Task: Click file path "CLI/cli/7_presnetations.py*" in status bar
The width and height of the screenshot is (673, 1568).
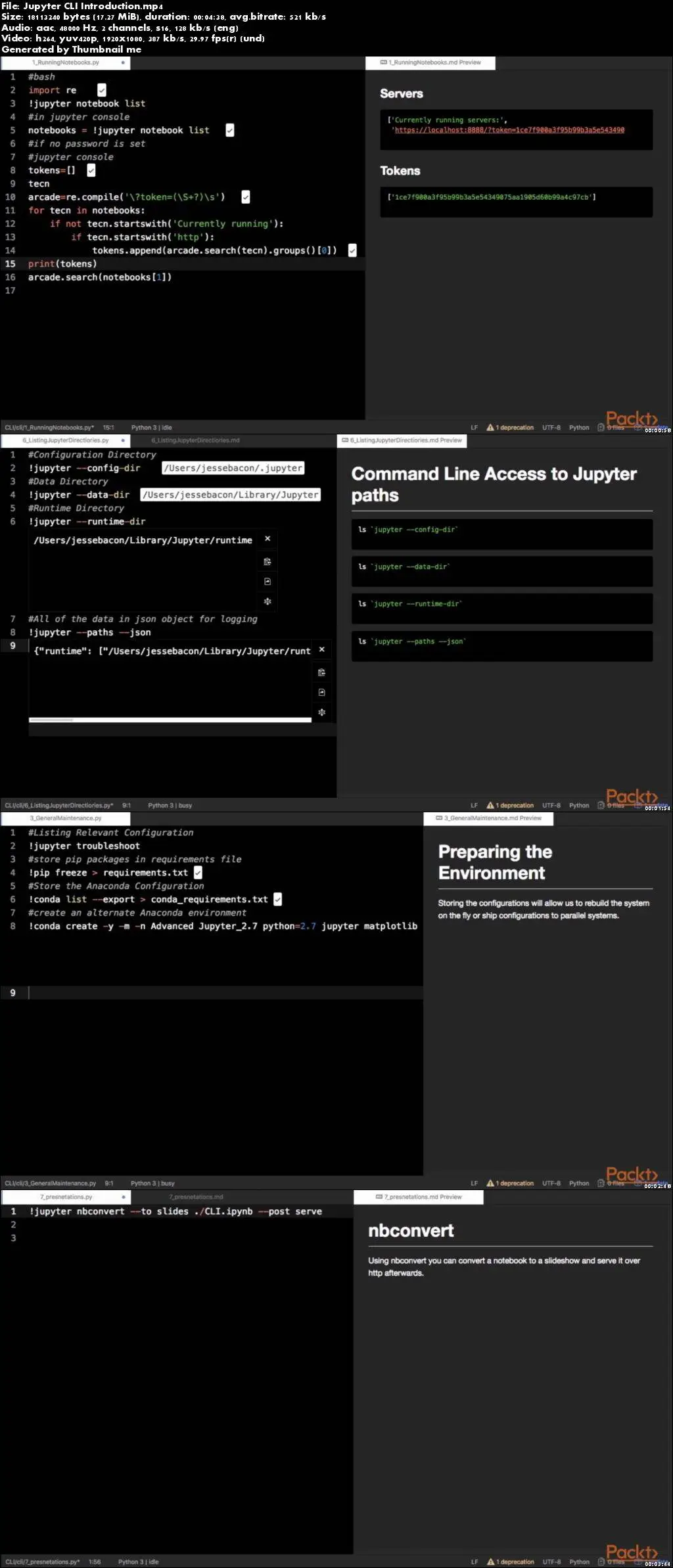Action: [43, 1561]
